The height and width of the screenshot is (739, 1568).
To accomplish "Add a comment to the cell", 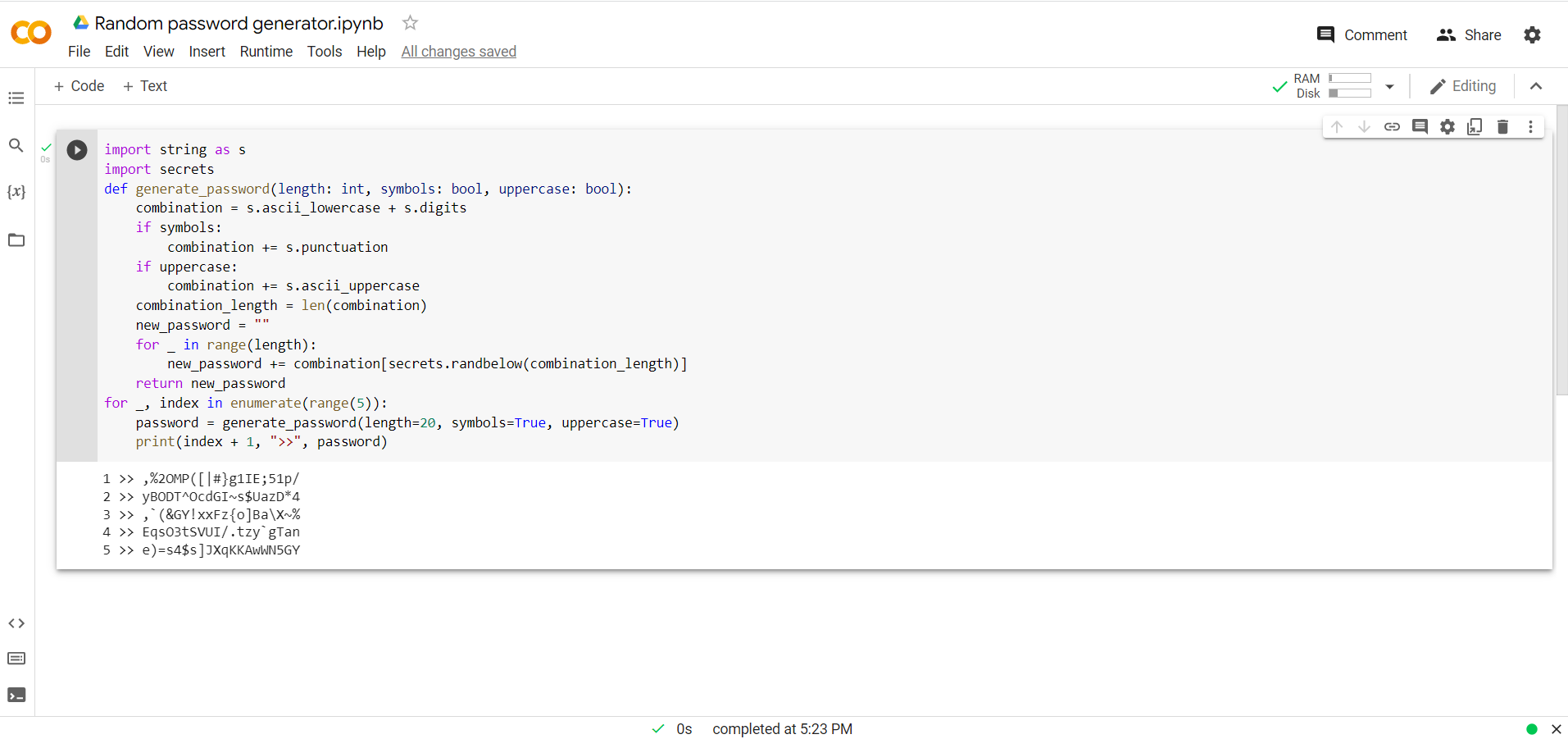I will pyautogui.click(x=1420, y=126).
